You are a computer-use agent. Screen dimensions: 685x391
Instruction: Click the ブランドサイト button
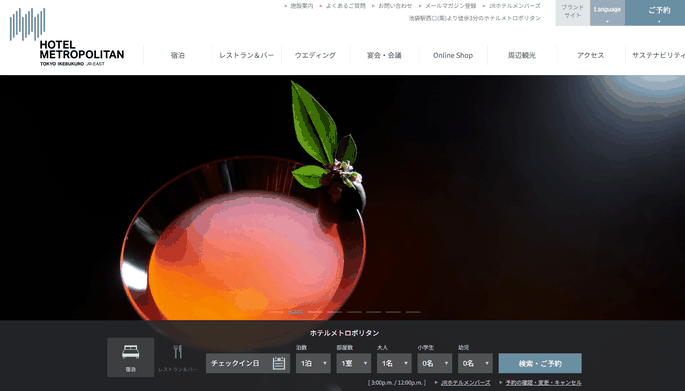[573, 13]
